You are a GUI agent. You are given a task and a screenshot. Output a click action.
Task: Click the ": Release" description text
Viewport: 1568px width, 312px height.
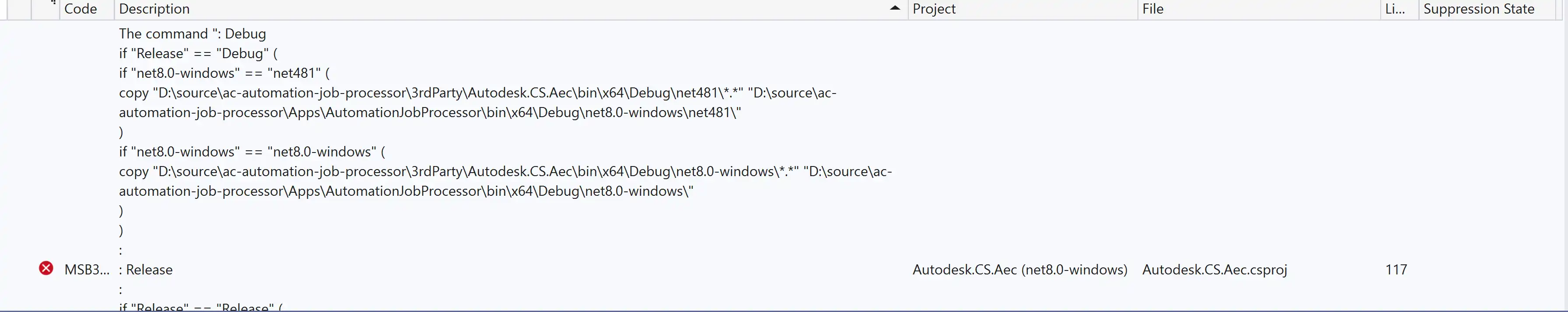[146, 270]
